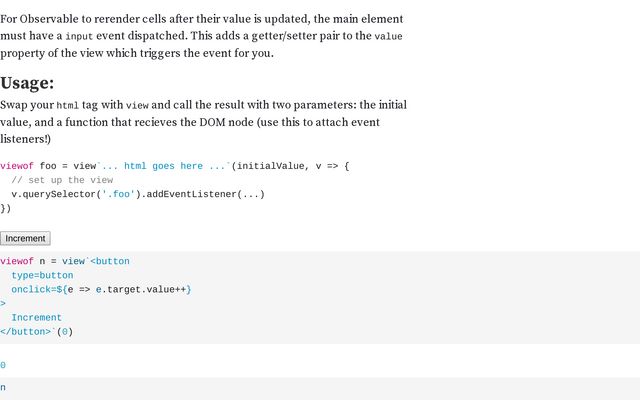The image size is (640, 400).
Task: Click the "viewof n = view`<button" code line
Action: tap(65, 261)
